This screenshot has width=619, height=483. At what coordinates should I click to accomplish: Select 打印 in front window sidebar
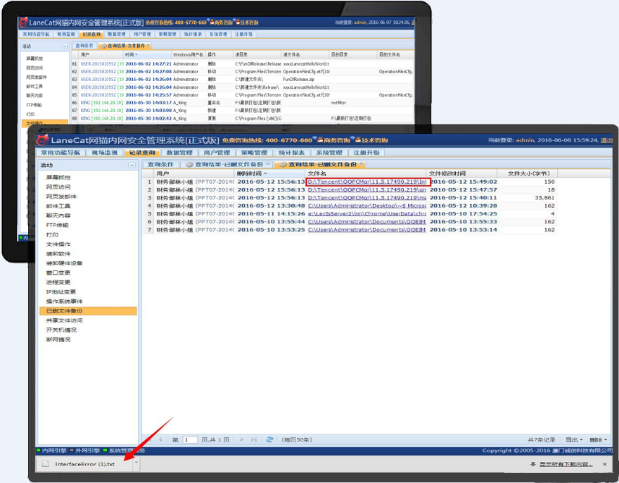pyautogui.click(x=52, y=235)
